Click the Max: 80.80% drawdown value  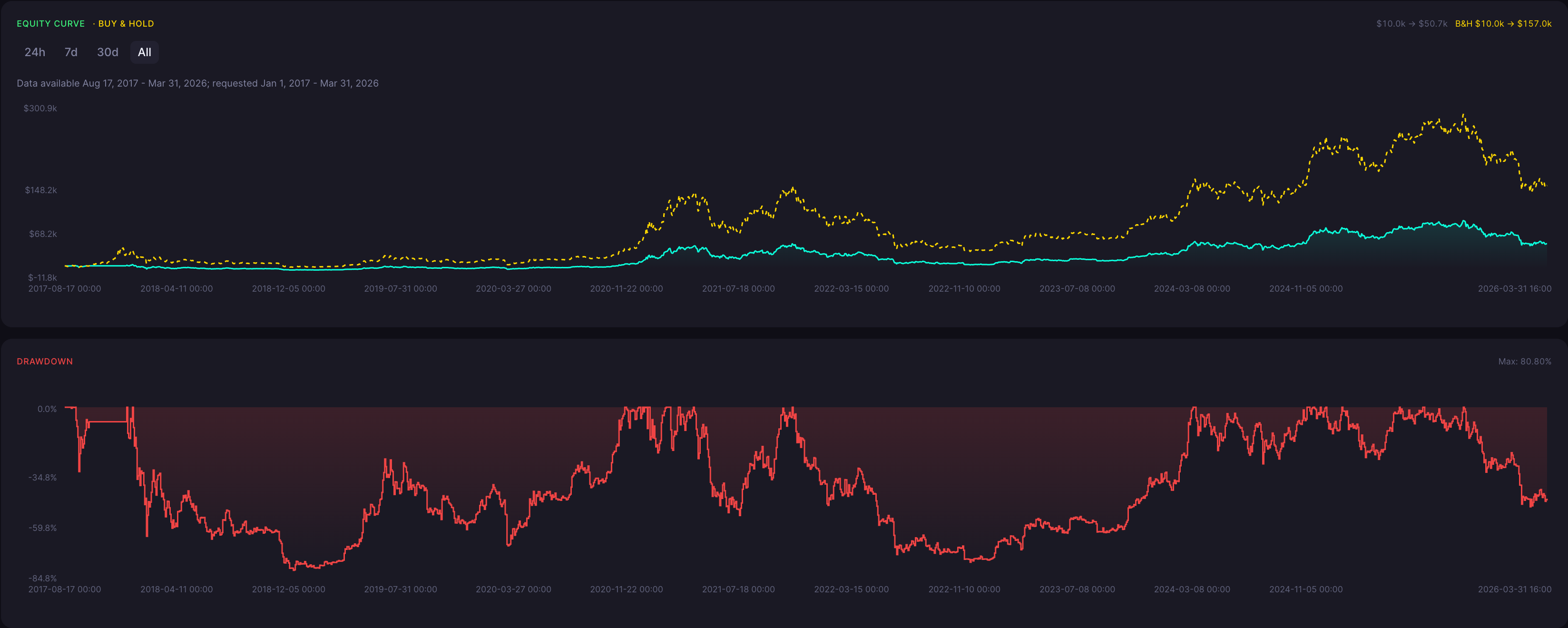coord(1524,362)
